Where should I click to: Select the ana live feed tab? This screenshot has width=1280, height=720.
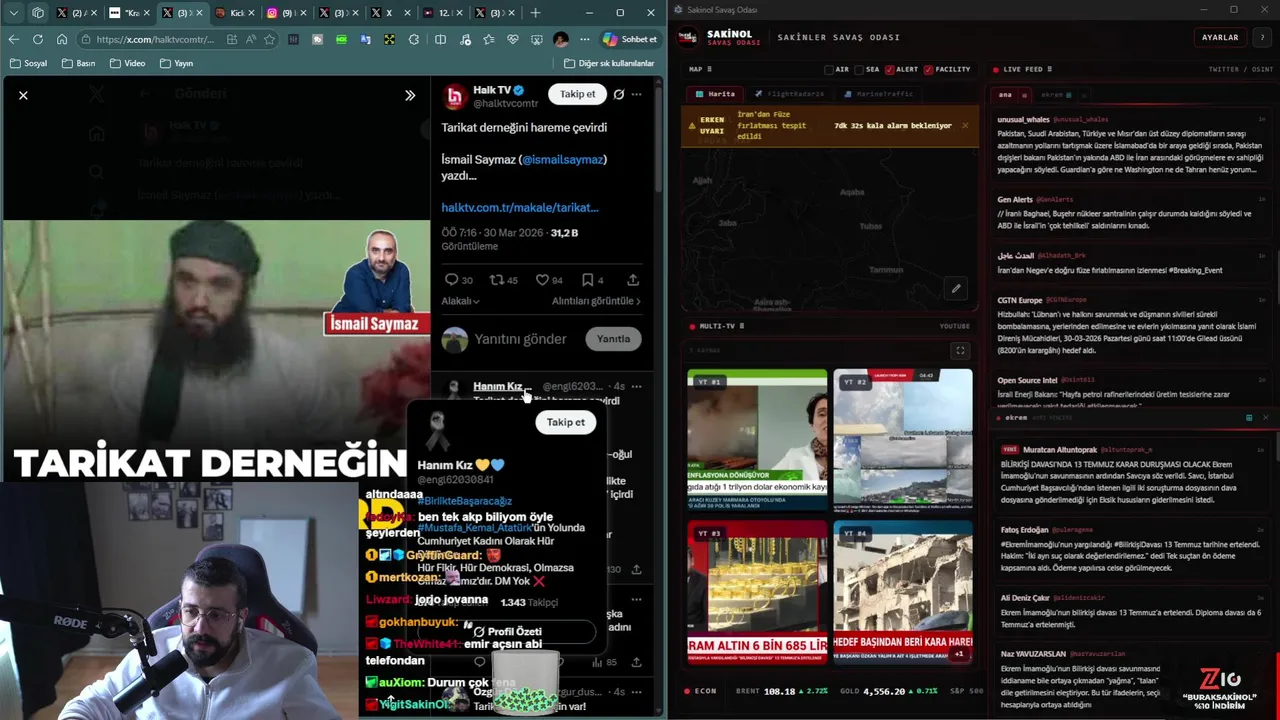click(x=1005, y=95)
